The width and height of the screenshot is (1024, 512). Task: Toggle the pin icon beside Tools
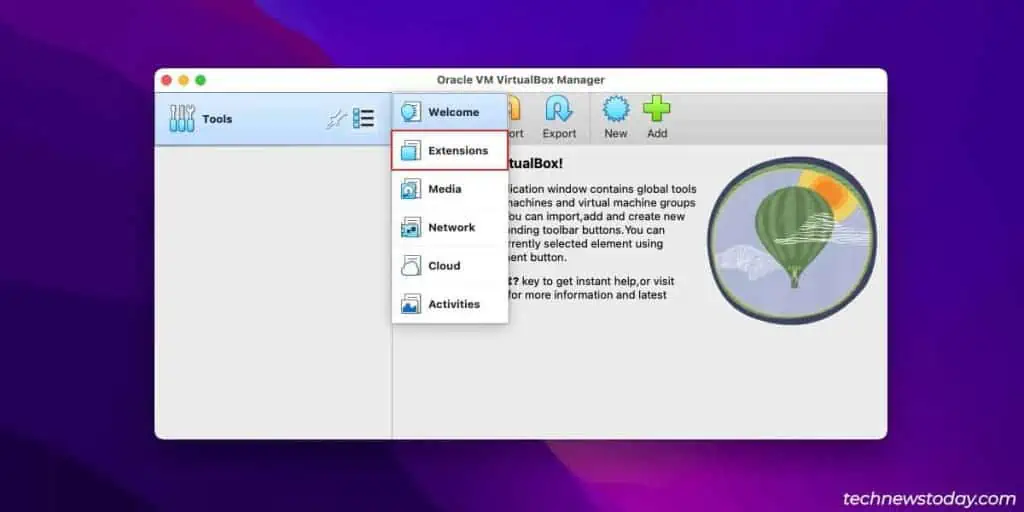(336, 119)
